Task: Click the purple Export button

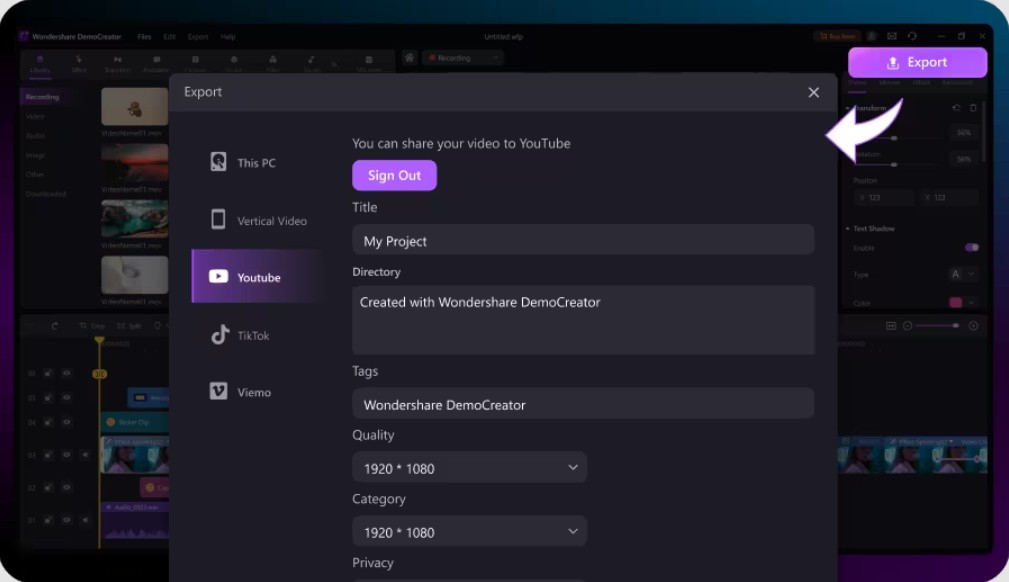Action: tap(917, 62)
